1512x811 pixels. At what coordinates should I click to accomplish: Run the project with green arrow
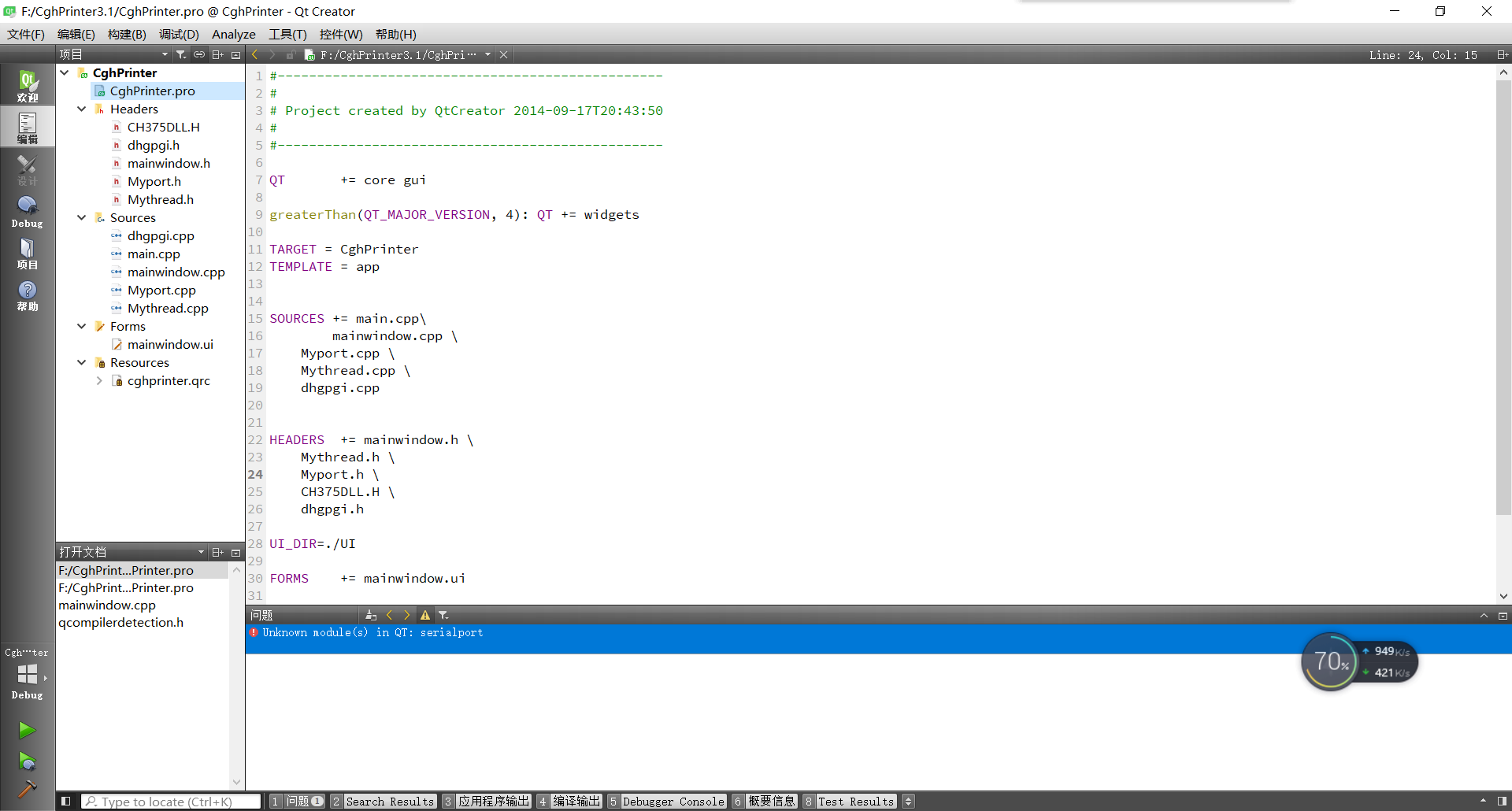[x=27, y=730]
